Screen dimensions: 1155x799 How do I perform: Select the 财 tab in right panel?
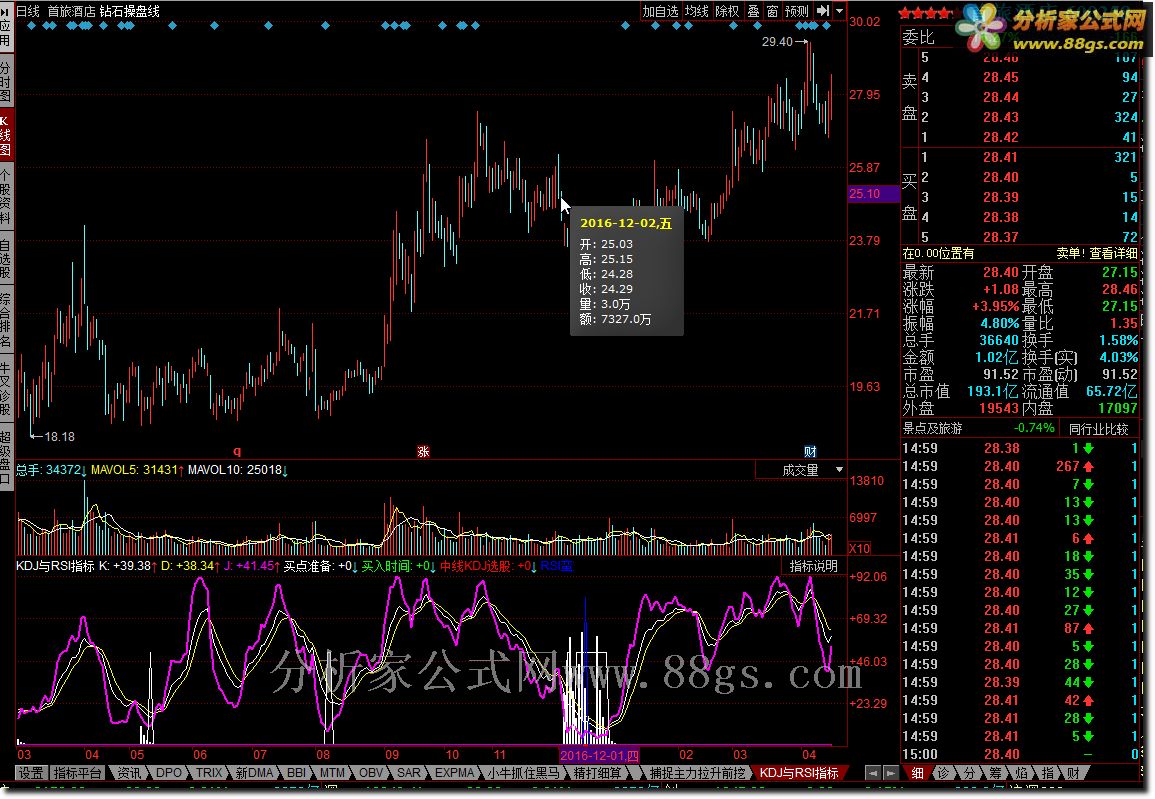(x=1072, y=773)
